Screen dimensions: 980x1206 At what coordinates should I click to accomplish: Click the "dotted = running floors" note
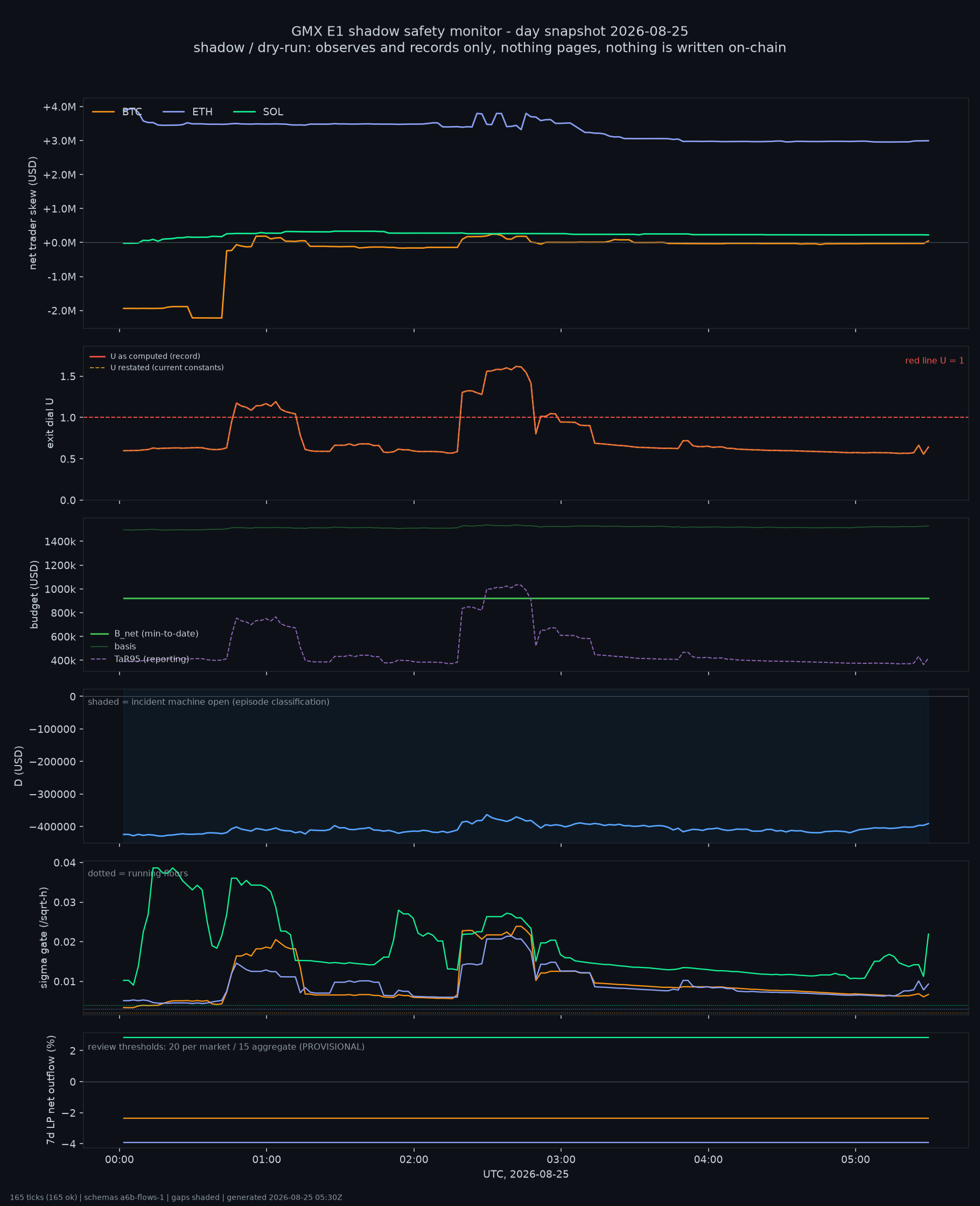click(138, 874)
